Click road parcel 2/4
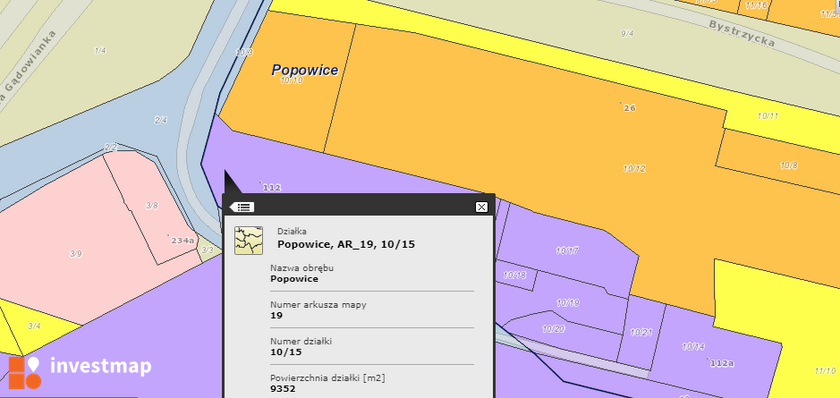This screenshot has height=398, width=840. (161, 120)
